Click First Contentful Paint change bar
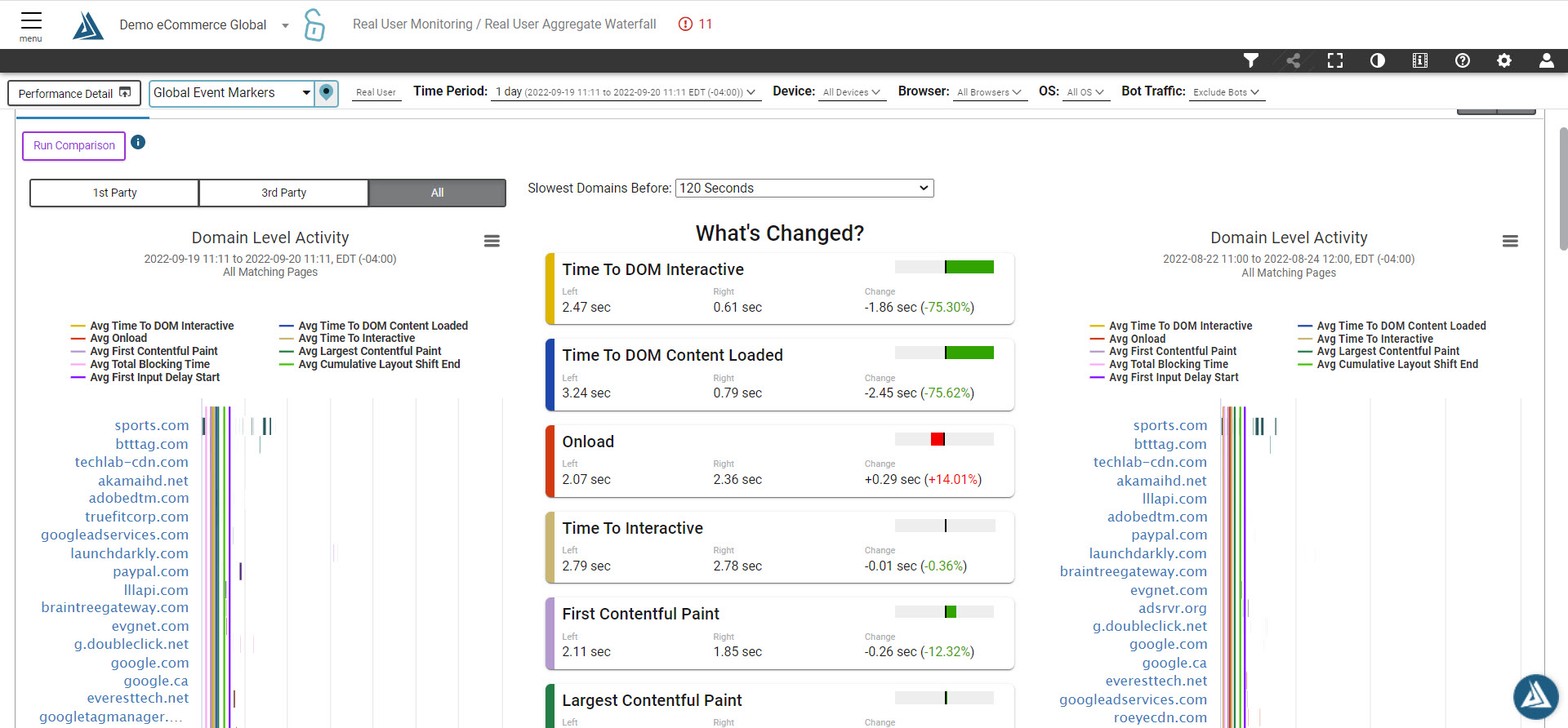Image resolution: width=1568 pixels, height=728 pixels. click(951, 611)
